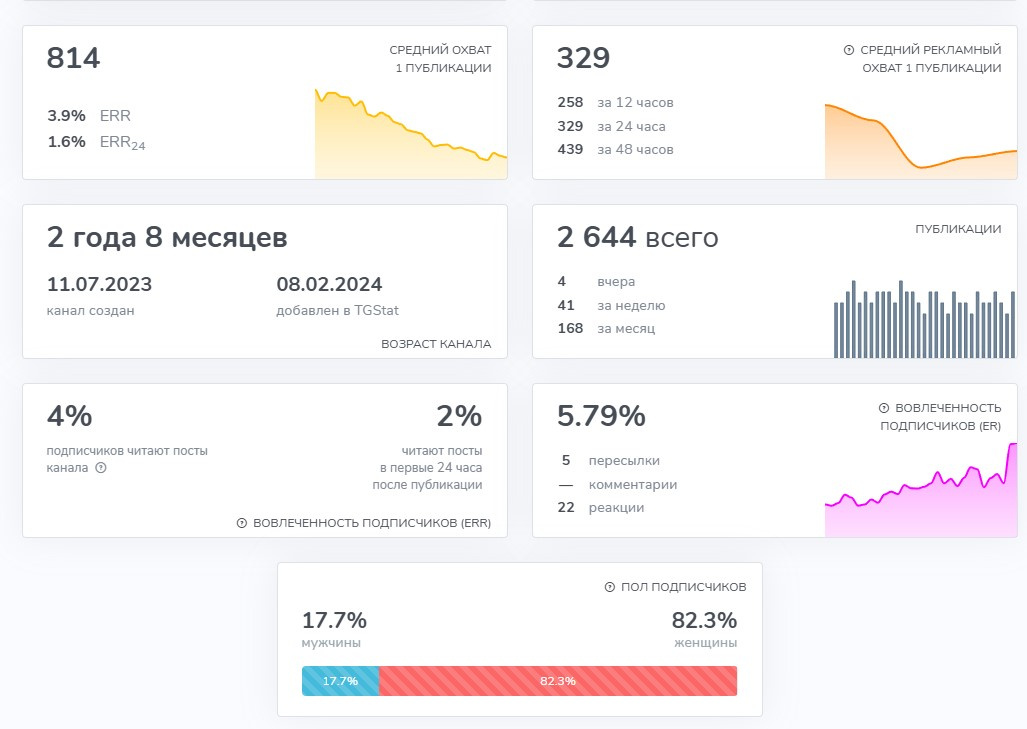Click the 82.3% 'женщины' figure above the bar
Screen dimensions: 1027x729
click(x=704, y=620)
